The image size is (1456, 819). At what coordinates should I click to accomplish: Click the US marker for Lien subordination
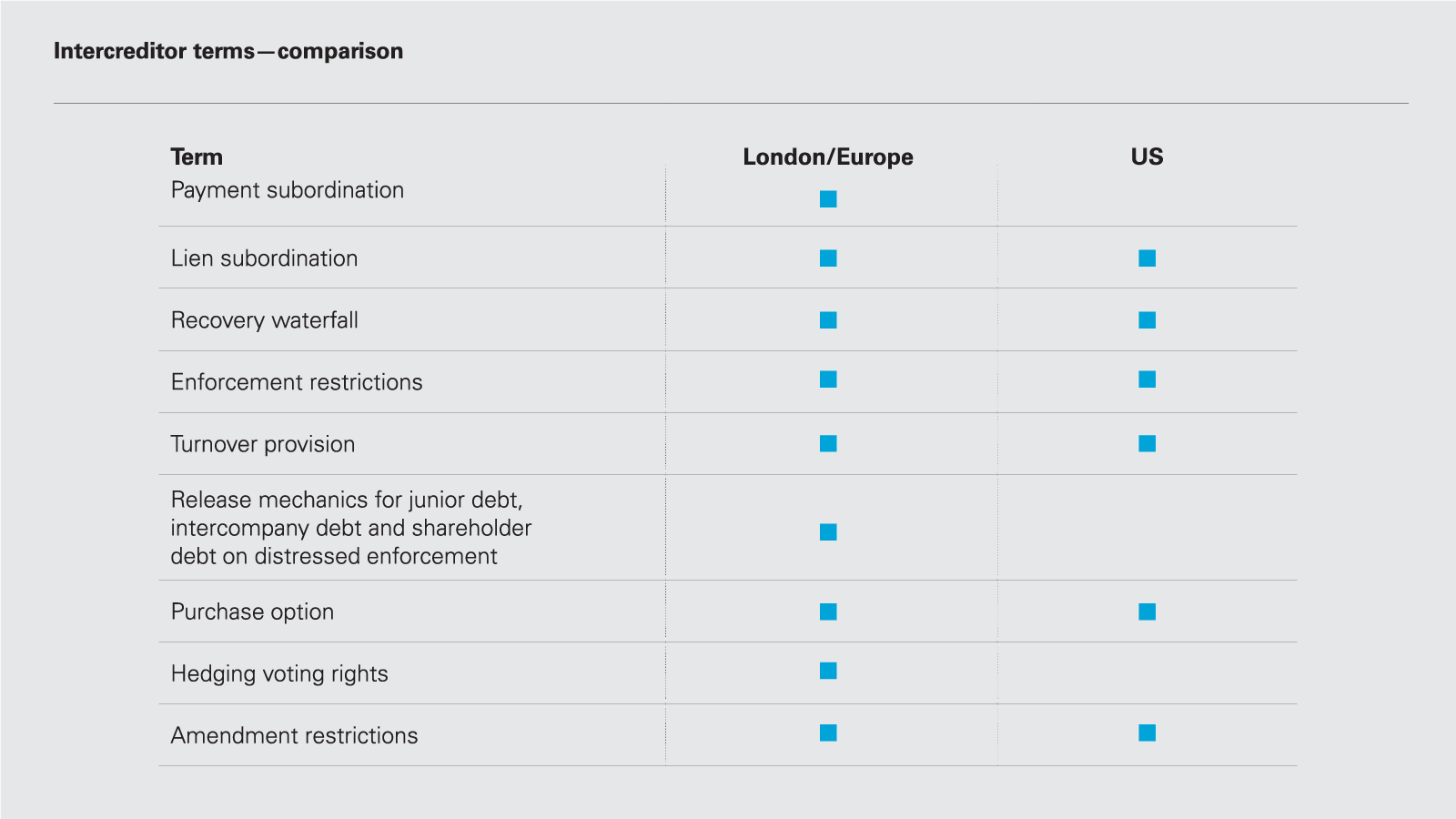(1147, 258)
